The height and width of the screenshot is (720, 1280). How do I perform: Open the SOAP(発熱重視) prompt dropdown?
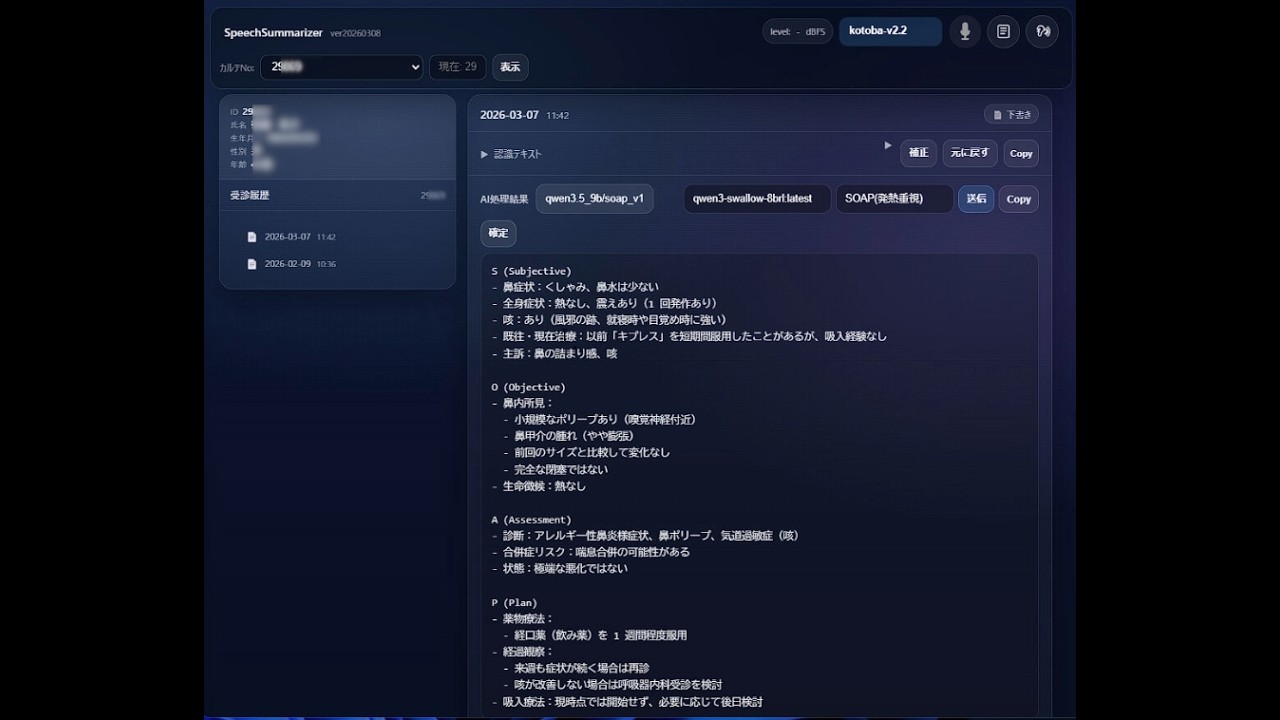[x=894, y=199]
